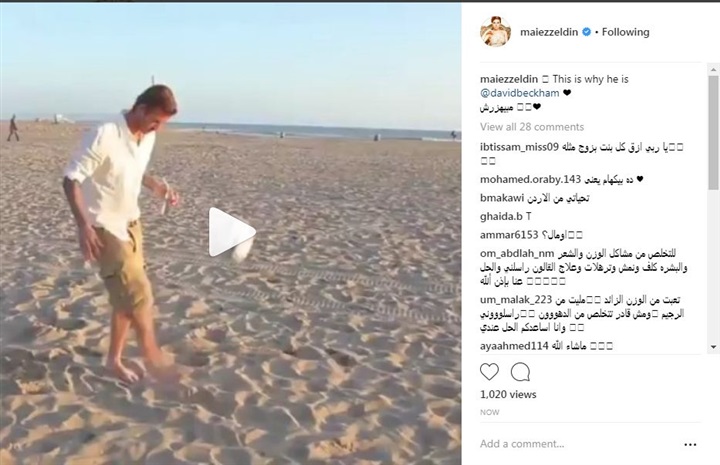Click the verified badge next to maiezzeldin

586,32
